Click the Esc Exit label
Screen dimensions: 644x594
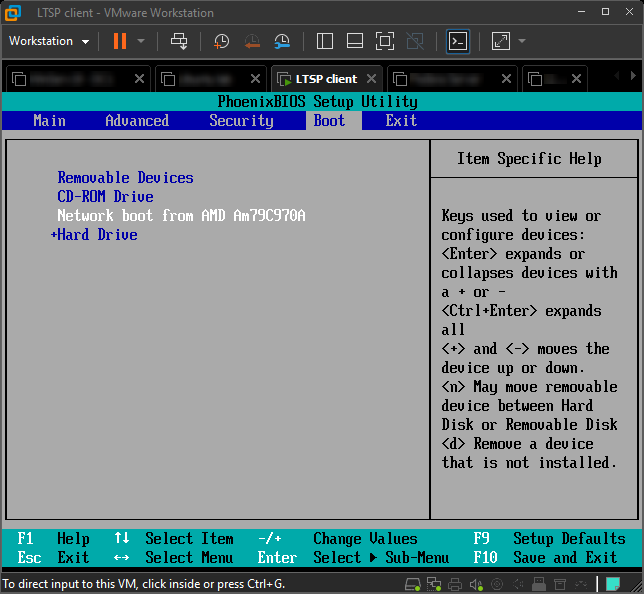click(53, 557)
